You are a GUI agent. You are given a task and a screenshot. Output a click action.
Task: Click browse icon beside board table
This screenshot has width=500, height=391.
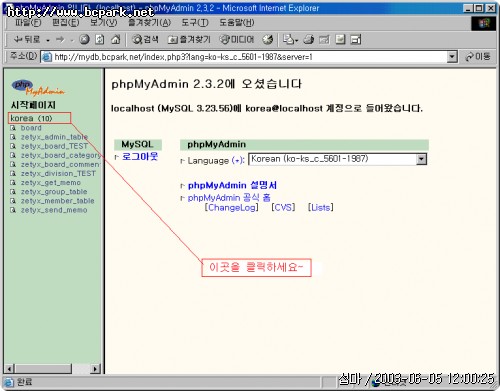coord(13,128)
